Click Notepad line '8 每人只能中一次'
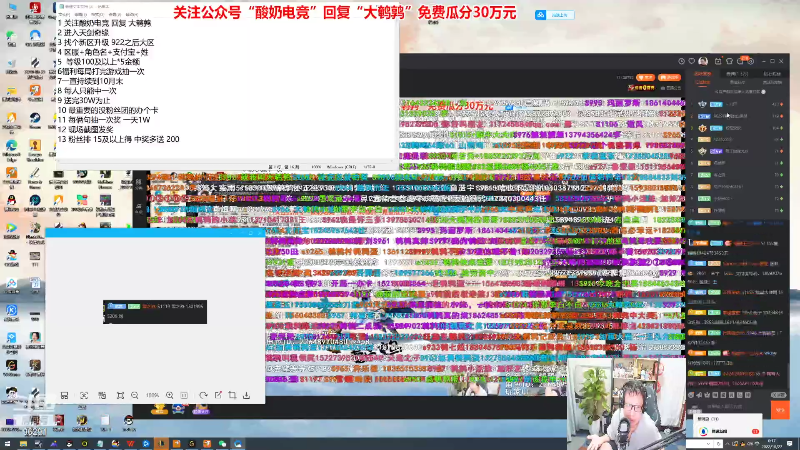Image resolution: width=800 pixels, height=450 pixels. click(x=87, y=91)
